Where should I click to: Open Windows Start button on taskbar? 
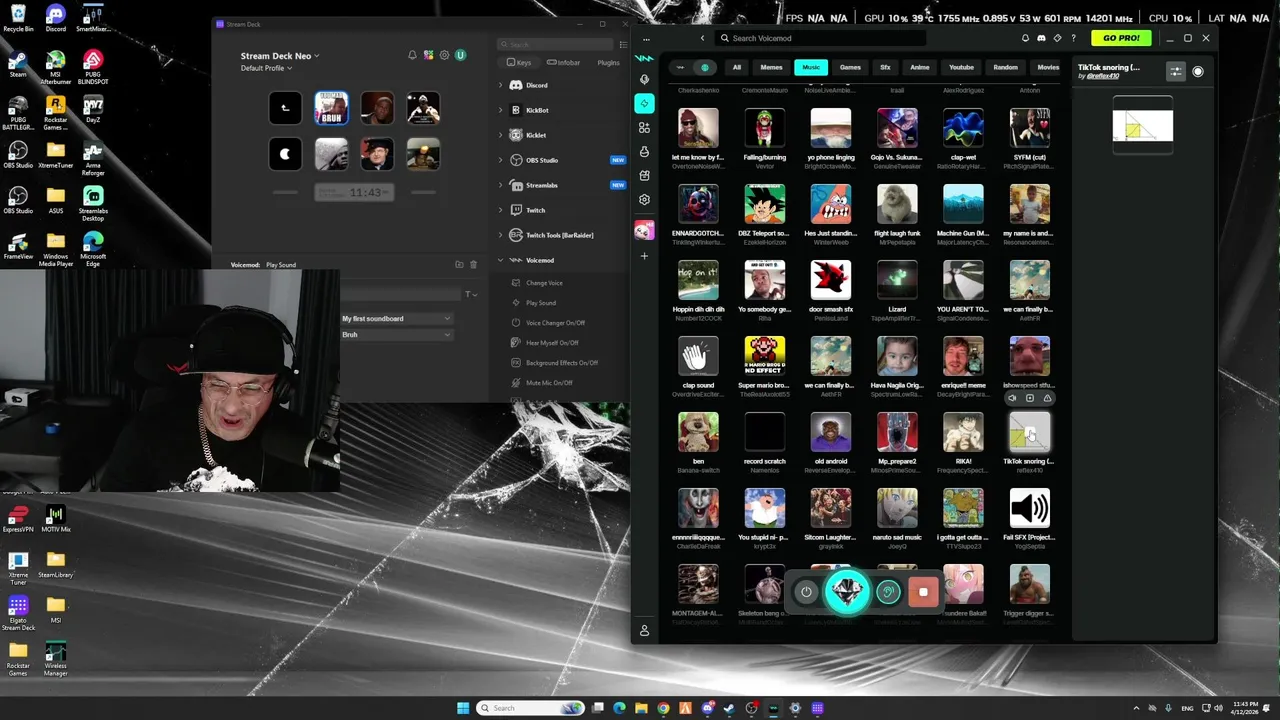[463, 708]
